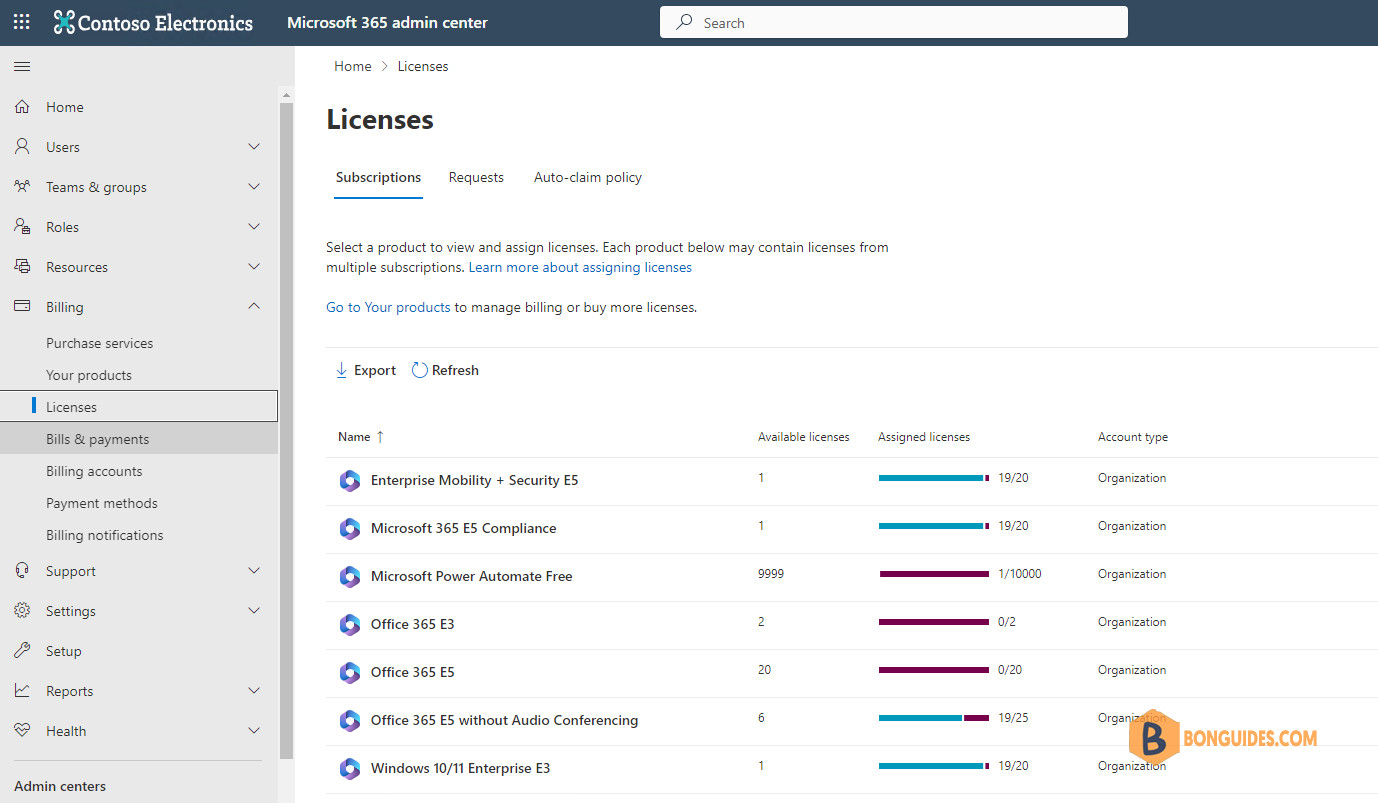Click the sidebar vertical scrollbar

tap(287, 430)
